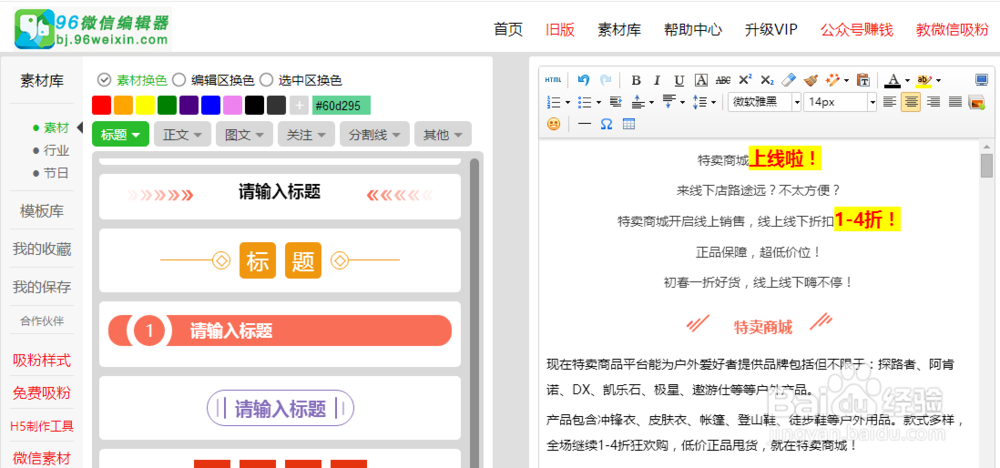Redo the last undone edit
This screenshot has height=468, width=1000.
605,80
